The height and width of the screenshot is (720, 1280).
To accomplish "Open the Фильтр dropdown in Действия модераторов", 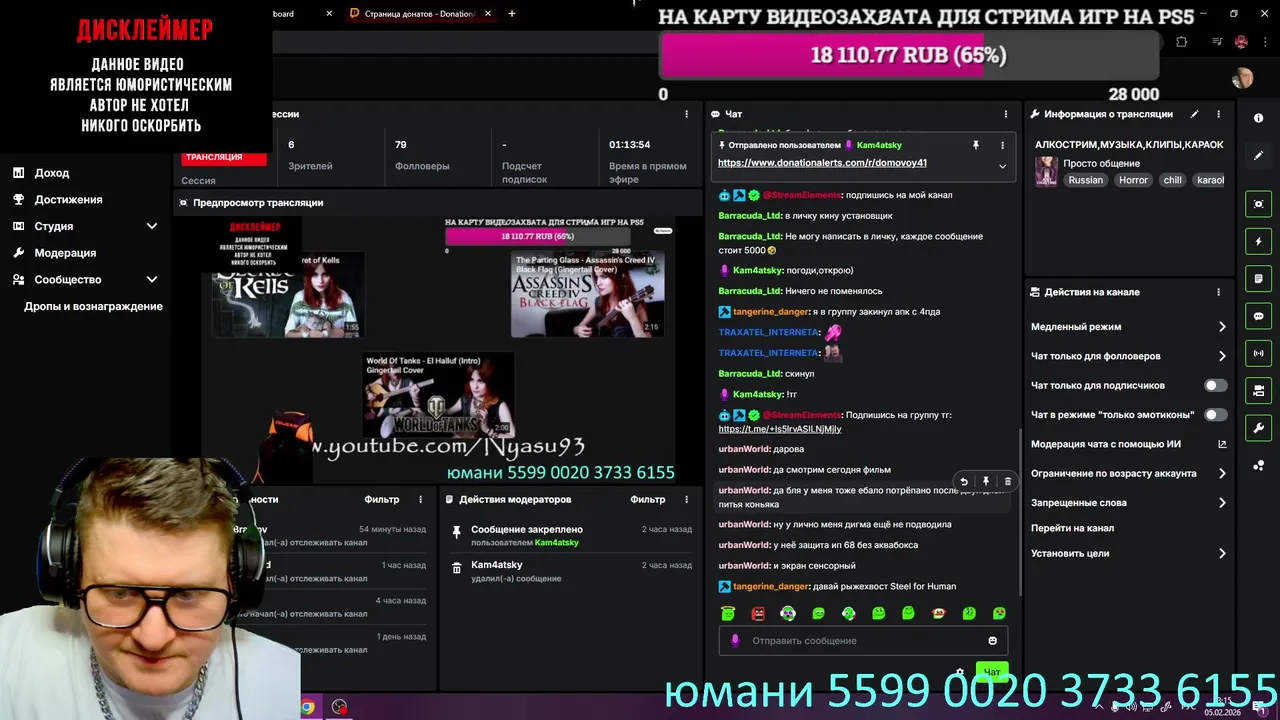I will [x=647, y=499].
